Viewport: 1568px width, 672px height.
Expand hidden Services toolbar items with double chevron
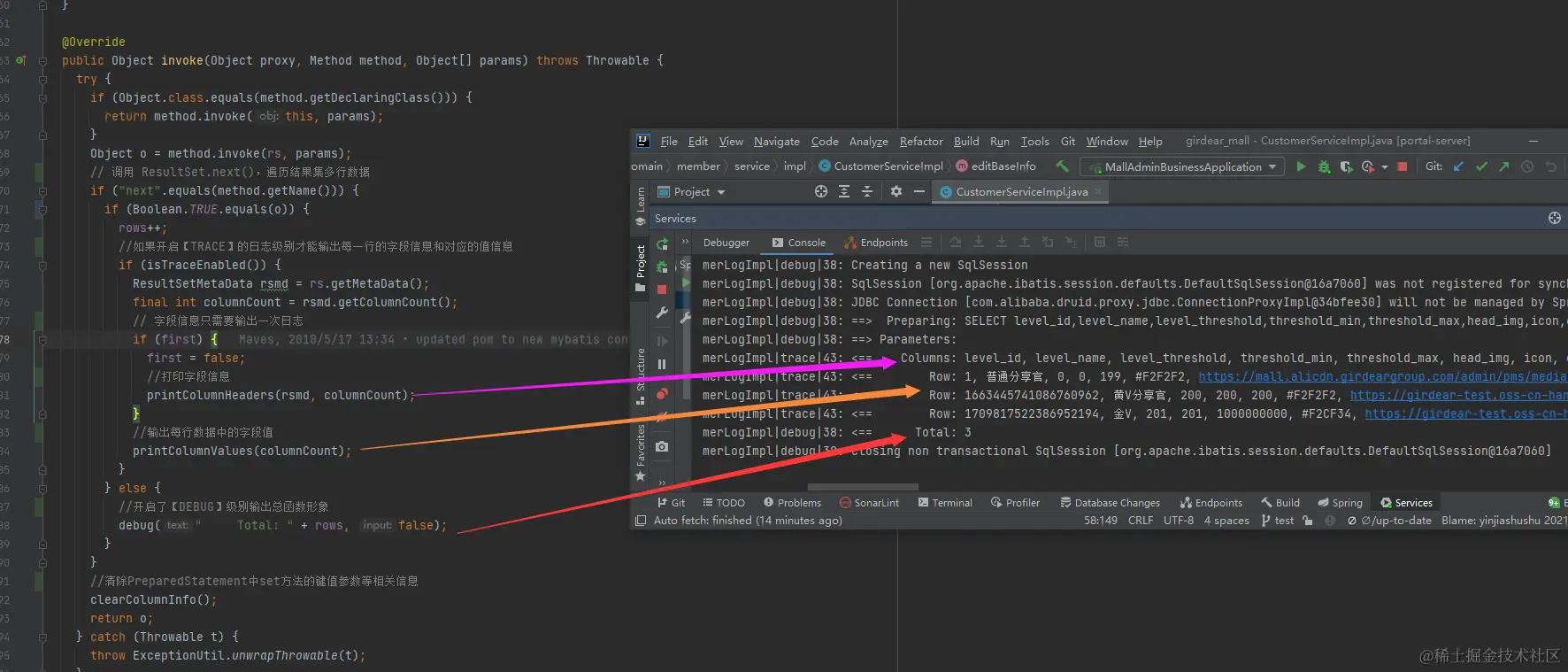(685, 241)
